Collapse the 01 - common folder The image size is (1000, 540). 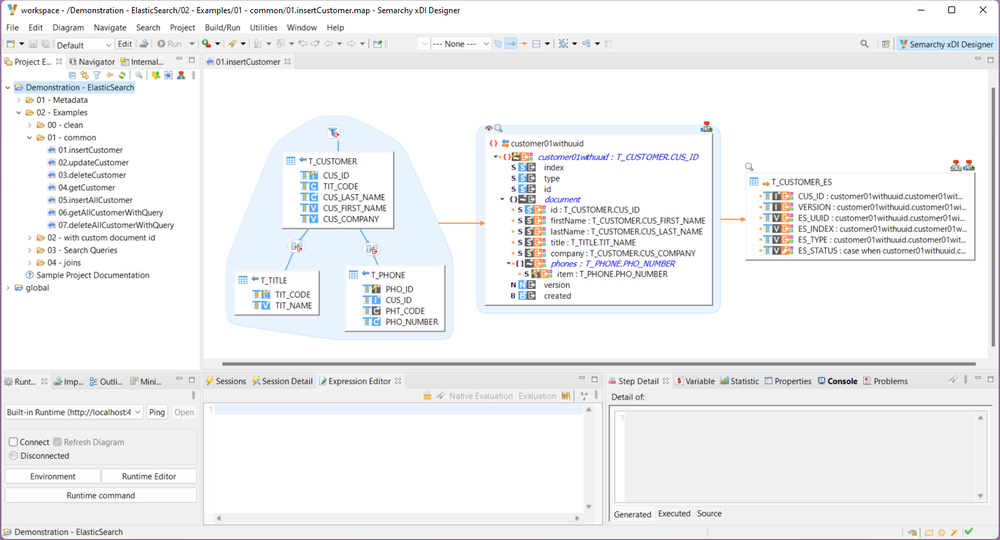click(x=30, y=138)
